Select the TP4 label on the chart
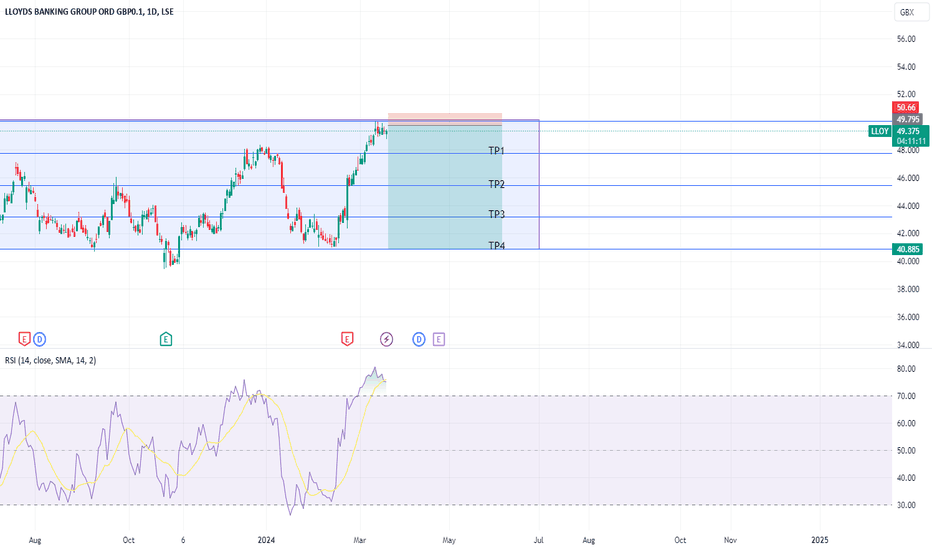The image size is (932, 550). 496,246
